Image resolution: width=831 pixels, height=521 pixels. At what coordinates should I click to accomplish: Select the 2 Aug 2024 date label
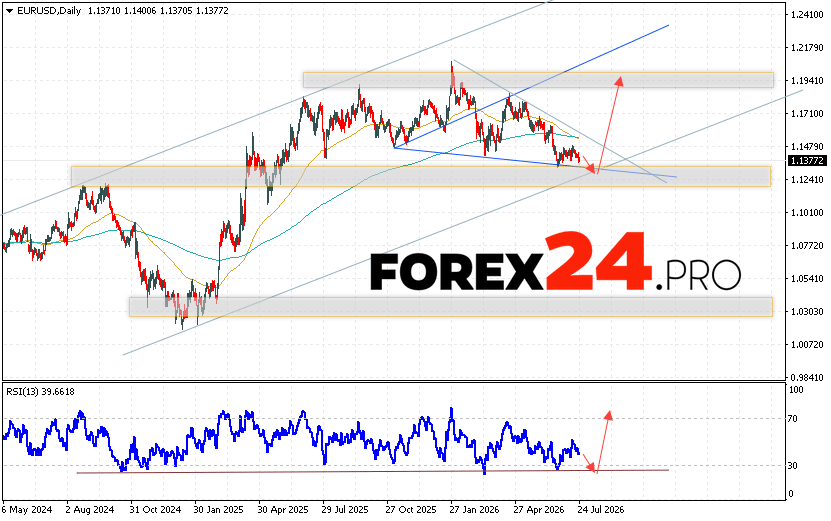[x=90, y=510]
